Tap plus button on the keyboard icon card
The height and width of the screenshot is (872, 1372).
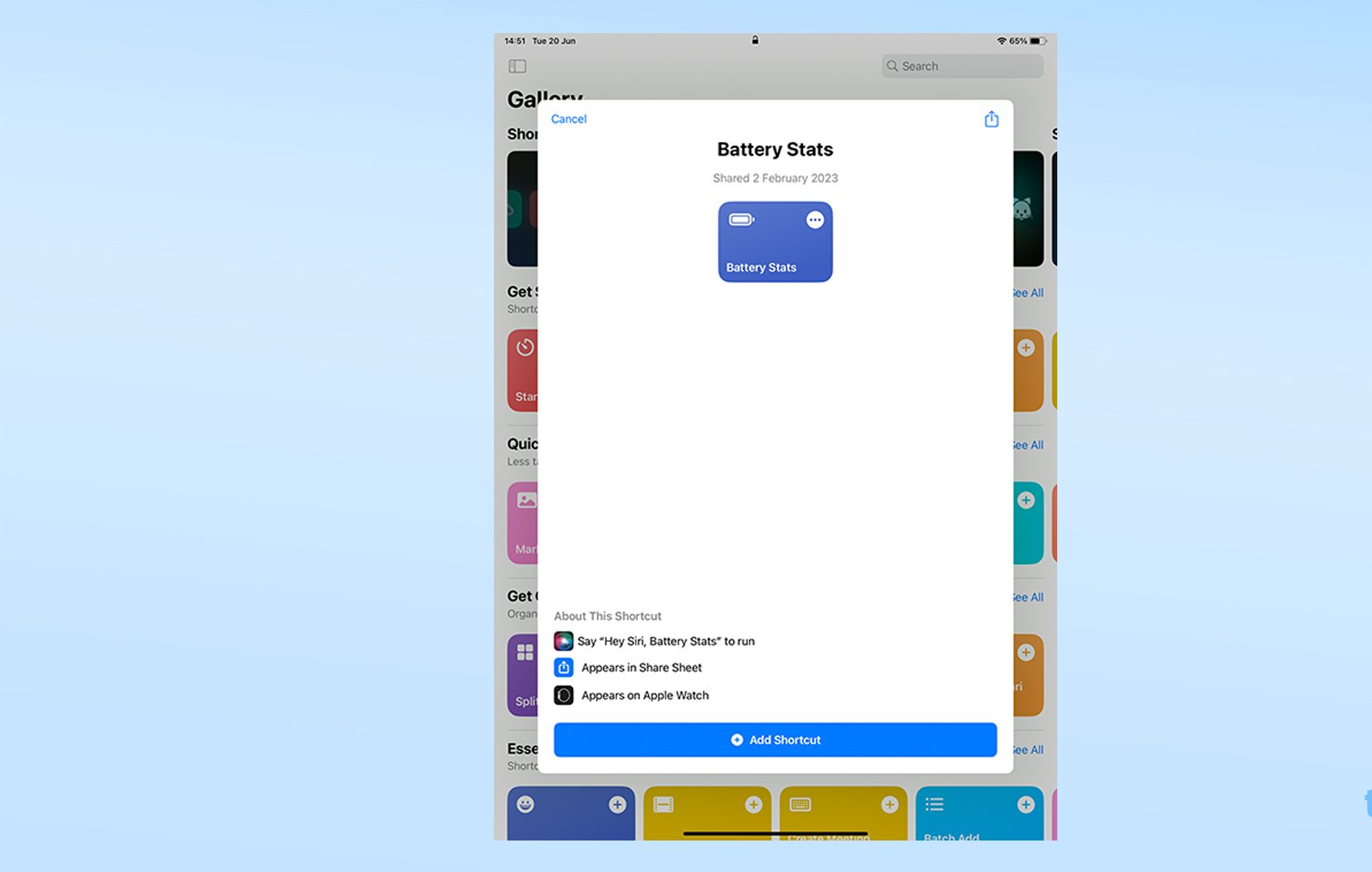[889, 804]
